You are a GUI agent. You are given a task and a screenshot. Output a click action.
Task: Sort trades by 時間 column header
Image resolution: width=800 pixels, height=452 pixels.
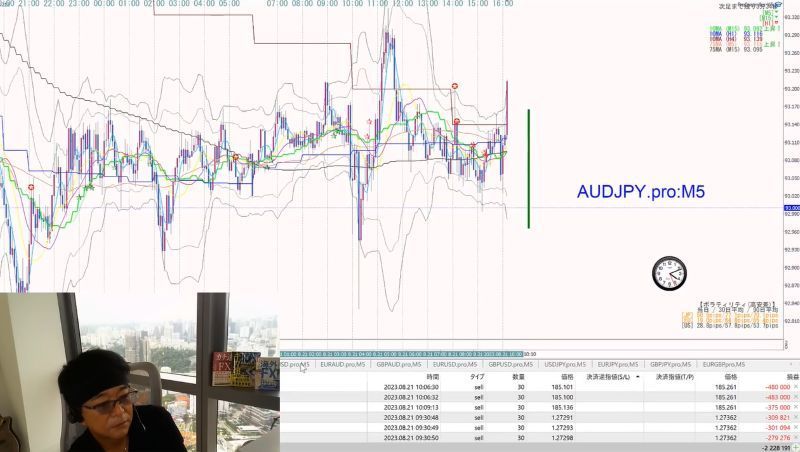click(433, 377)
